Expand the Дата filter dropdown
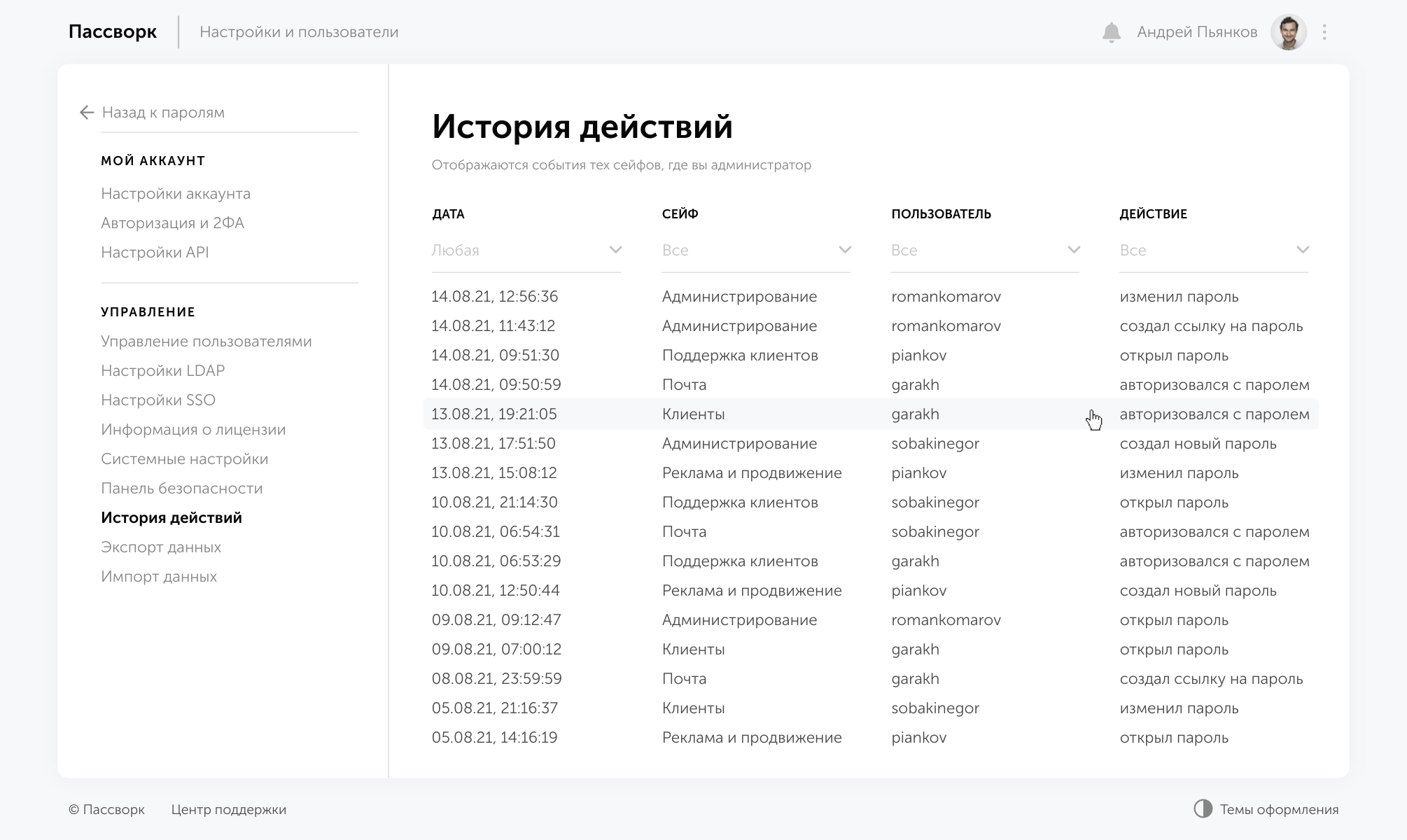Screen dimensions: 1407x840 click(x=615, y=250)
